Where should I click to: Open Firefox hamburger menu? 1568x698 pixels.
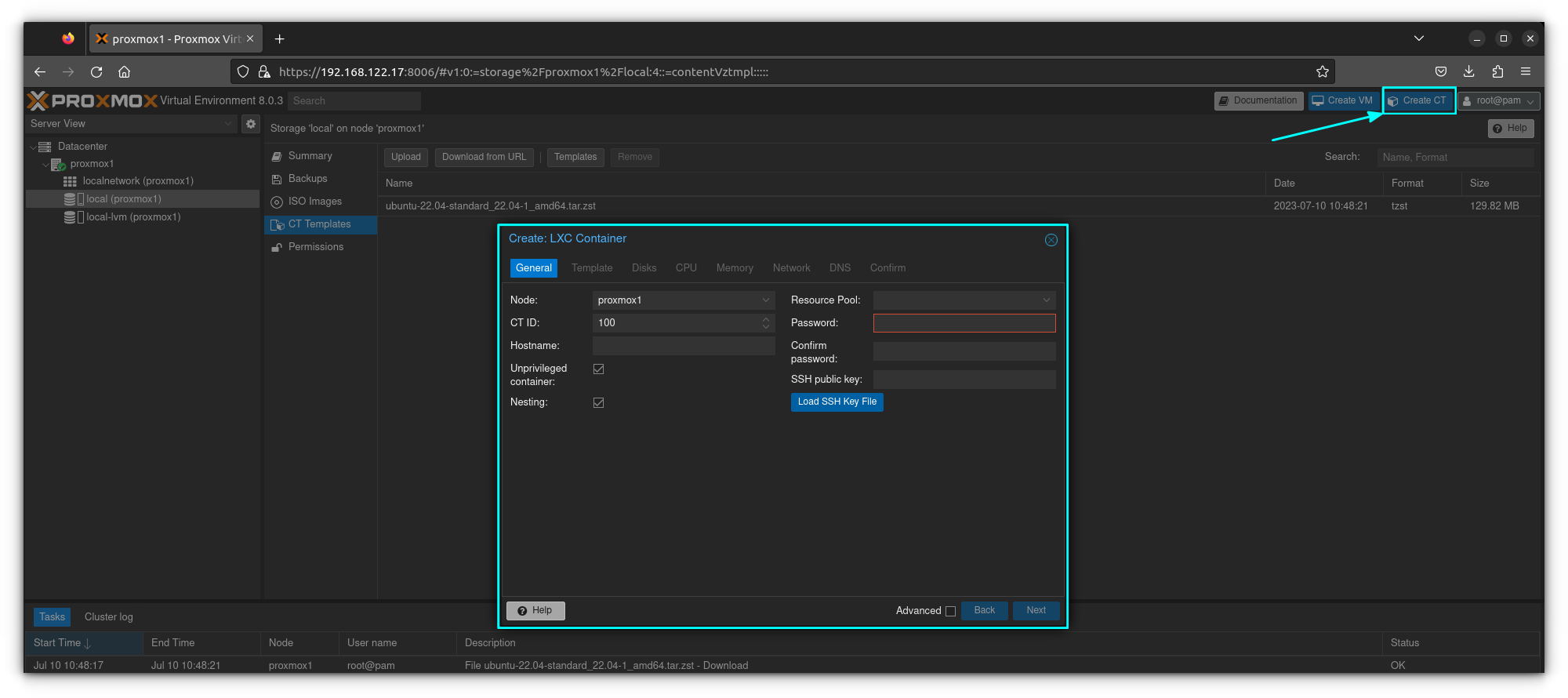pyautogui.click(x=1526, y=71)
